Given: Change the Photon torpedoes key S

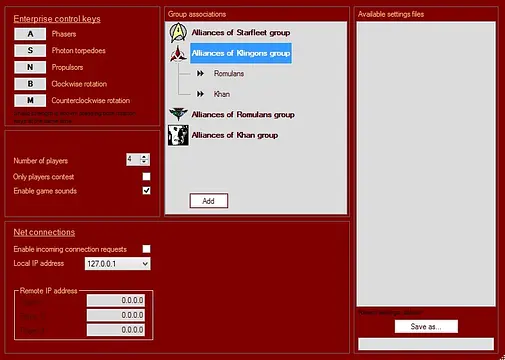Looking at the screenshot, I should 30,50.
